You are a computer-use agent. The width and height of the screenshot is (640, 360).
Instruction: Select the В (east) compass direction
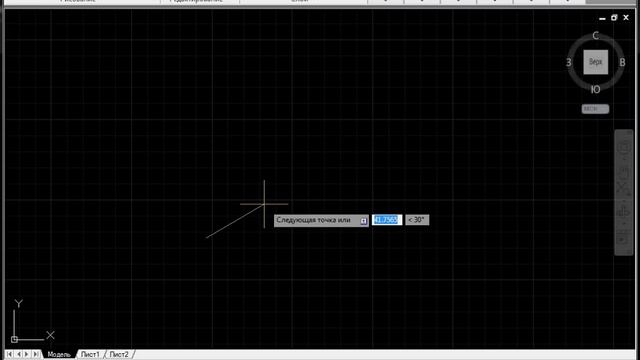622,62
